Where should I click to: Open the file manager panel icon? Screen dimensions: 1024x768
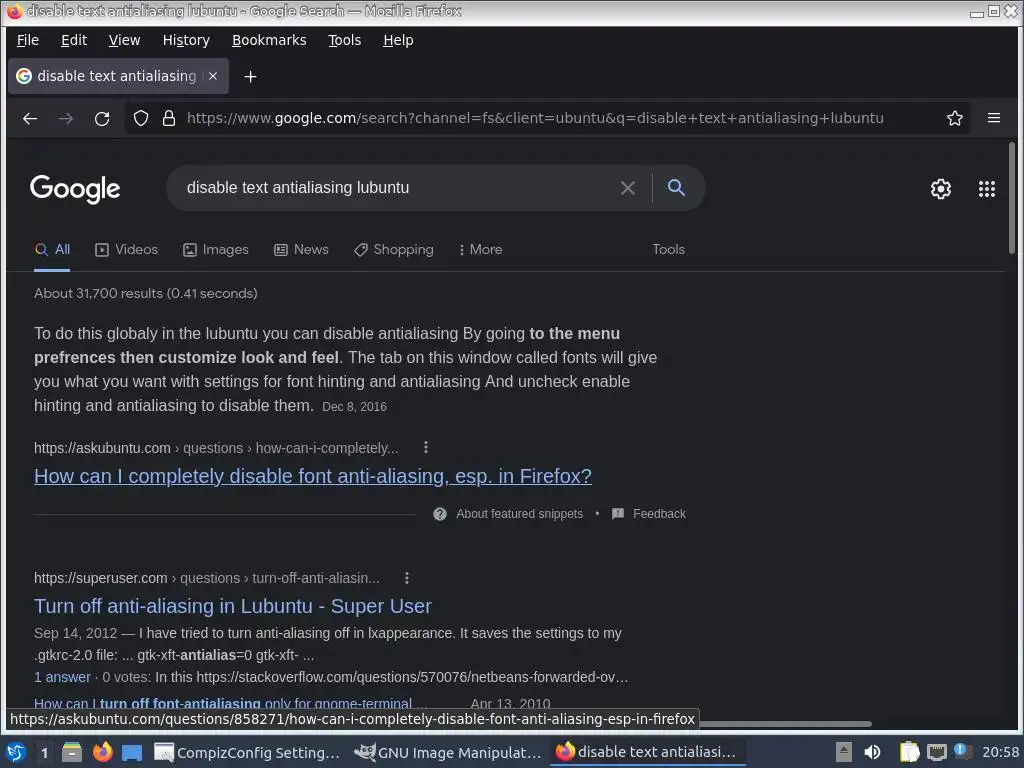tap(72, 752)
